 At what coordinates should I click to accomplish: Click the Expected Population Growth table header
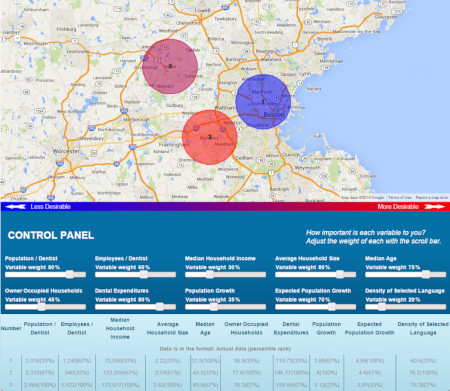pyautogui.click(x=369, y=328)
